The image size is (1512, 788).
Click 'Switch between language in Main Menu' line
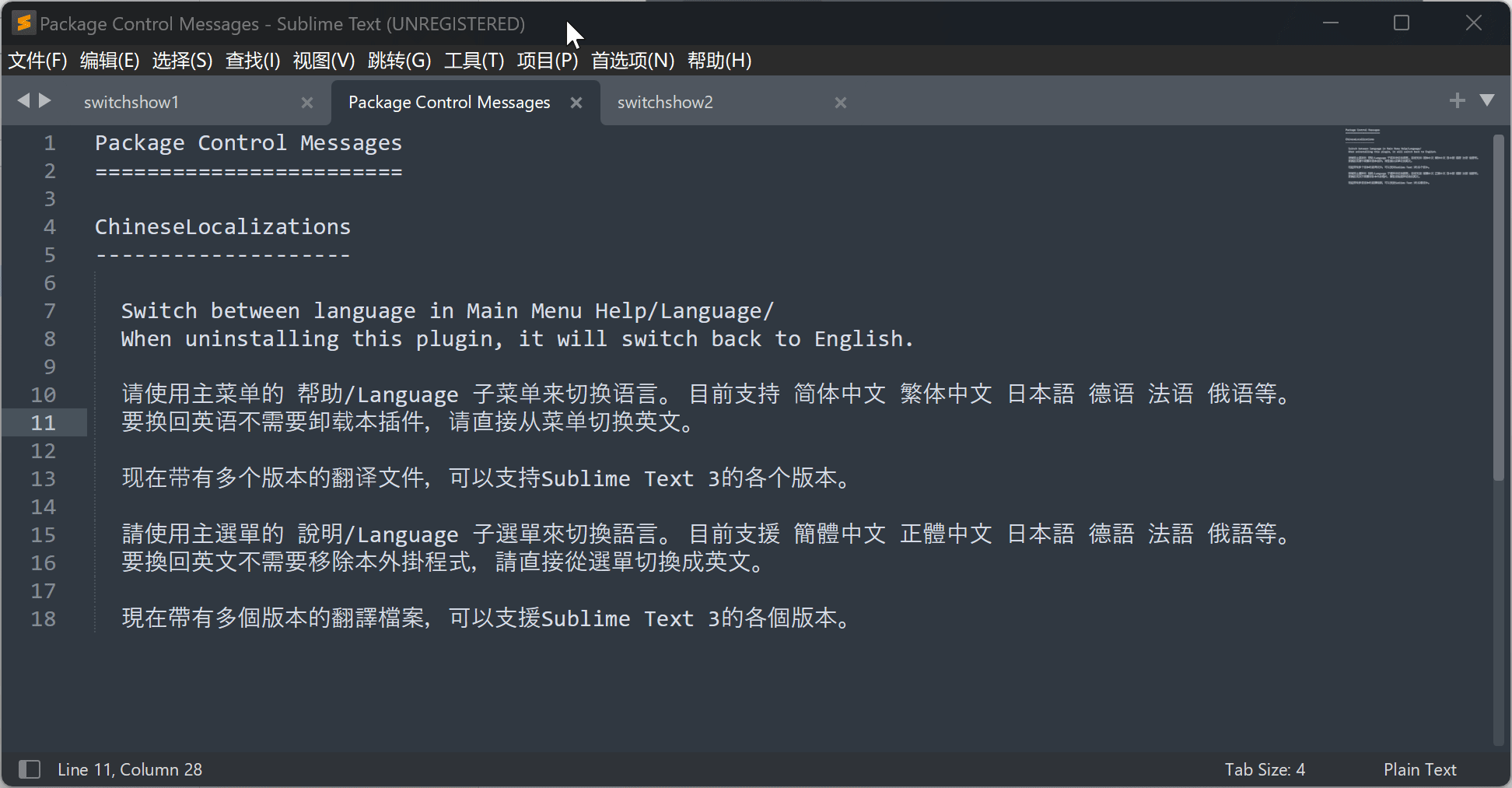(x=447, y=311)
